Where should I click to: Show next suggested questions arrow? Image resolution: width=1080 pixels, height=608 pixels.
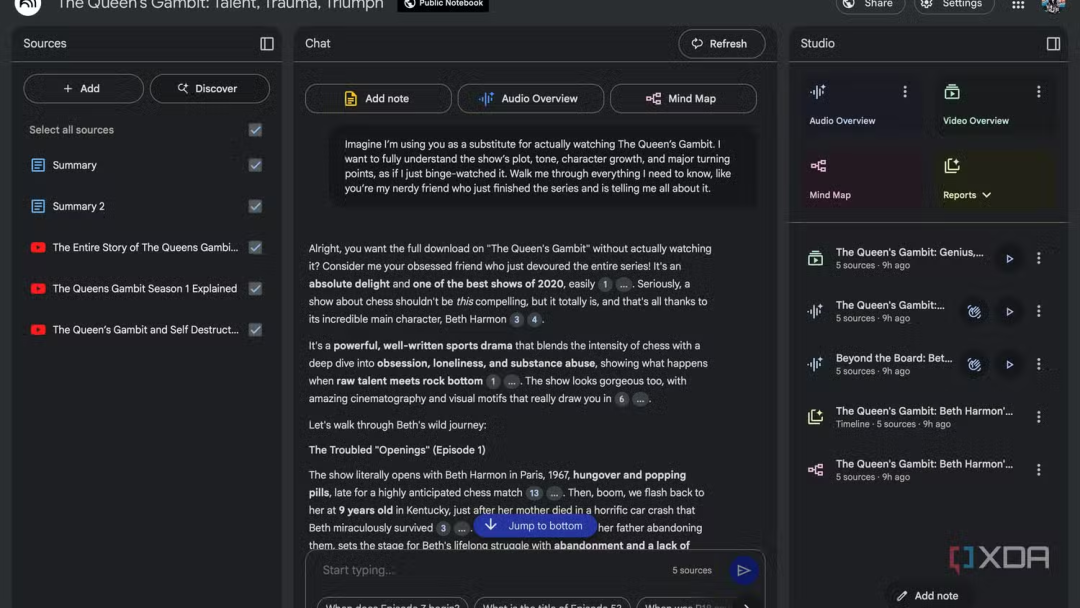pos(746,605)
